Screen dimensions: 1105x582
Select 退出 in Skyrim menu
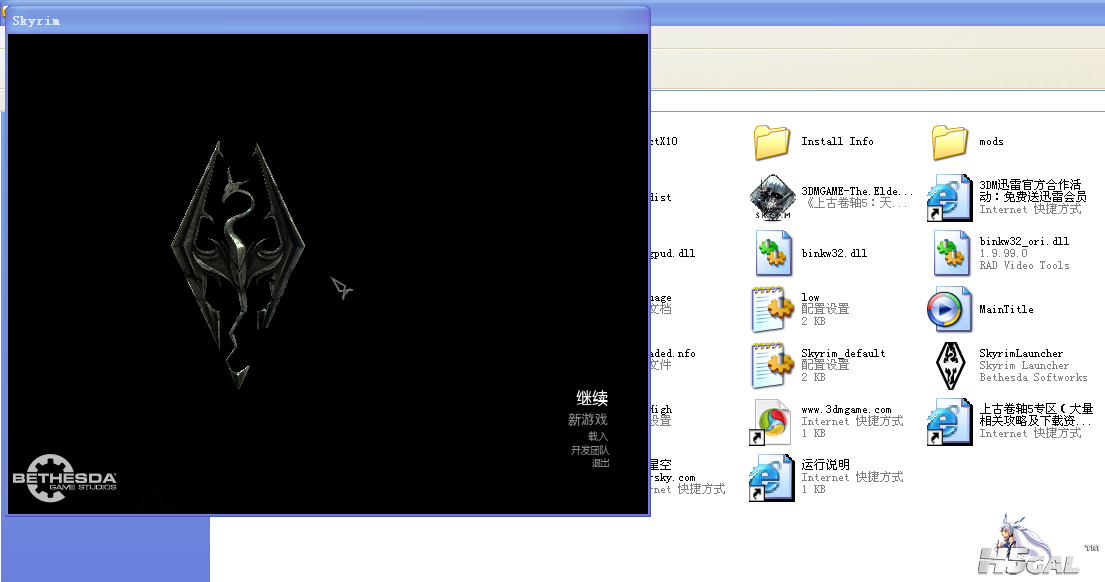point(600,463)
